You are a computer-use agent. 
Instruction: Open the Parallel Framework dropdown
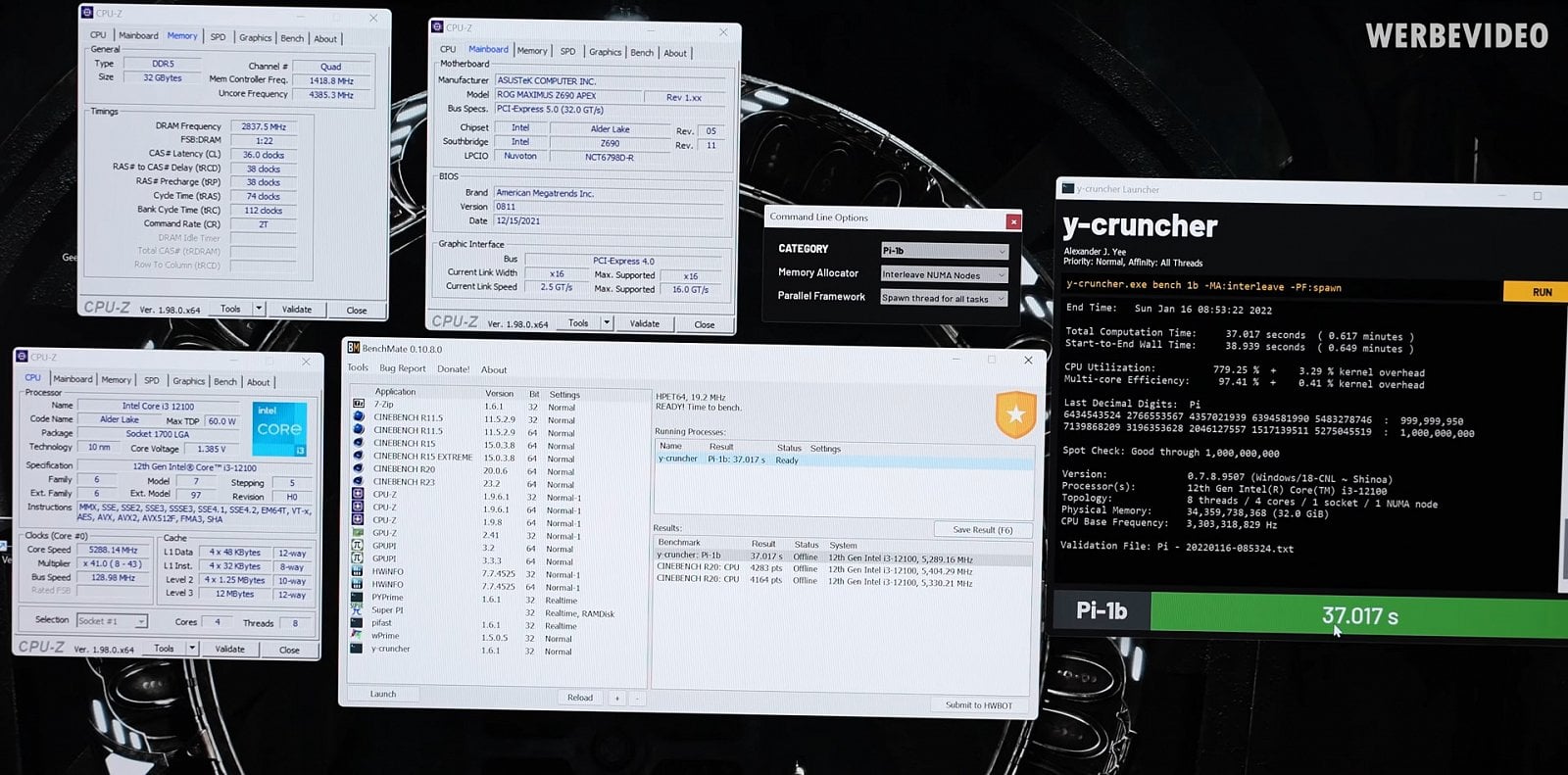tap(944, 298)
